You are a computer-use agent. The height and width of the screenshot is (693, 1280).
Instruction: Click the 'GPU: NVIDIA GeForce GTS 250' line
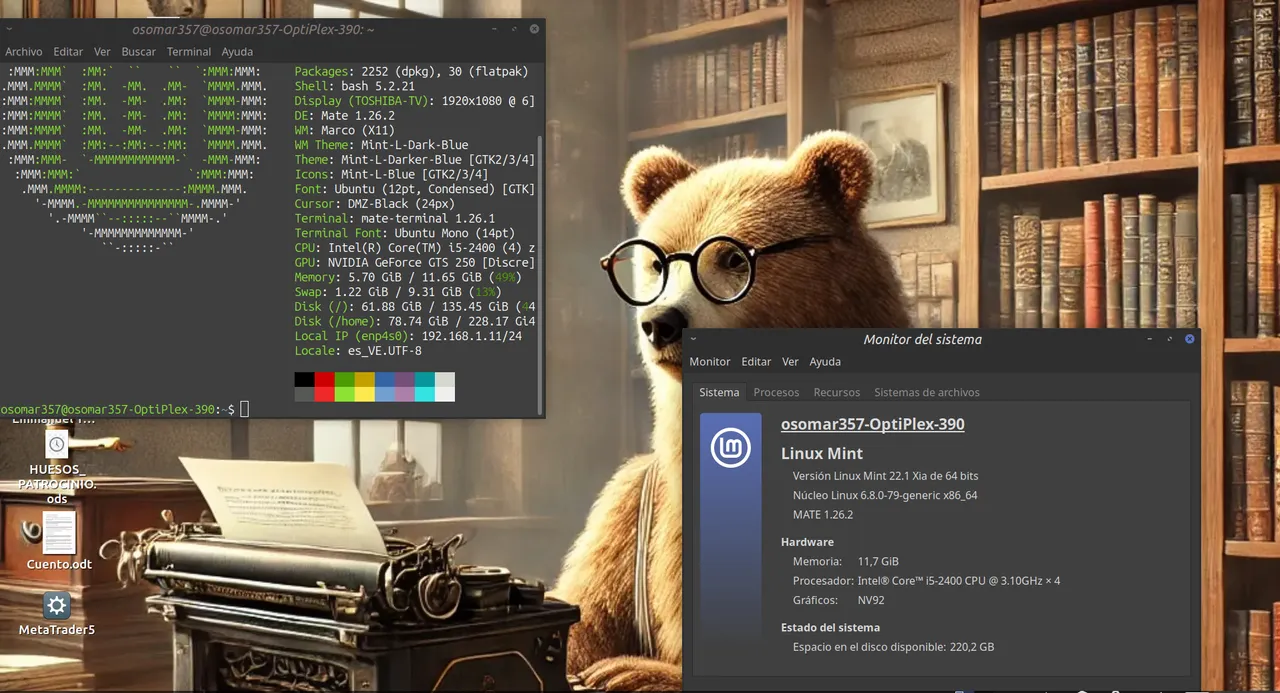coord(414,262)
